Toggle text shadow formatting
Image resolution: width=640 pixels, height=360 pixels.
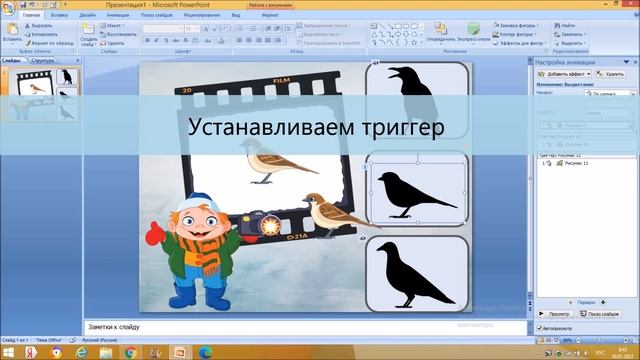(186, 40)
